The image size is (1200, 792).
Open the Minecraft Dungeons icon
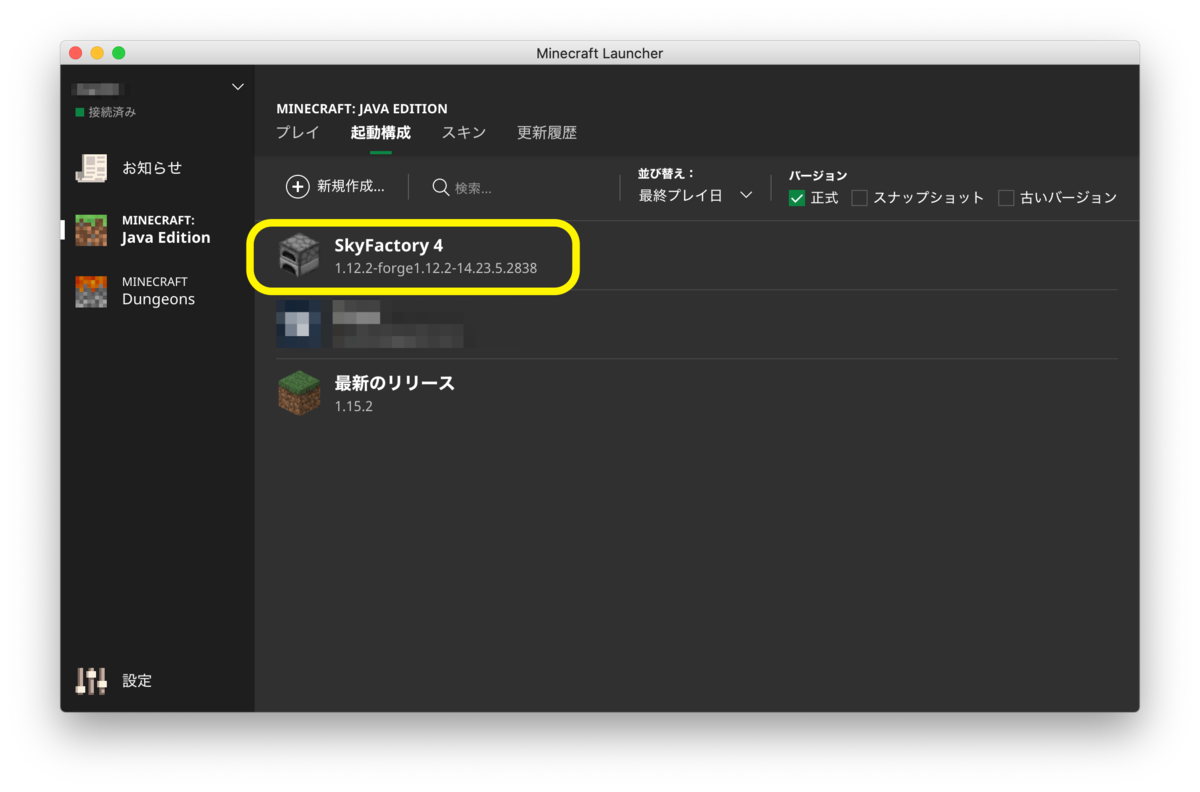pyautogui.click(x=91, y=291)
